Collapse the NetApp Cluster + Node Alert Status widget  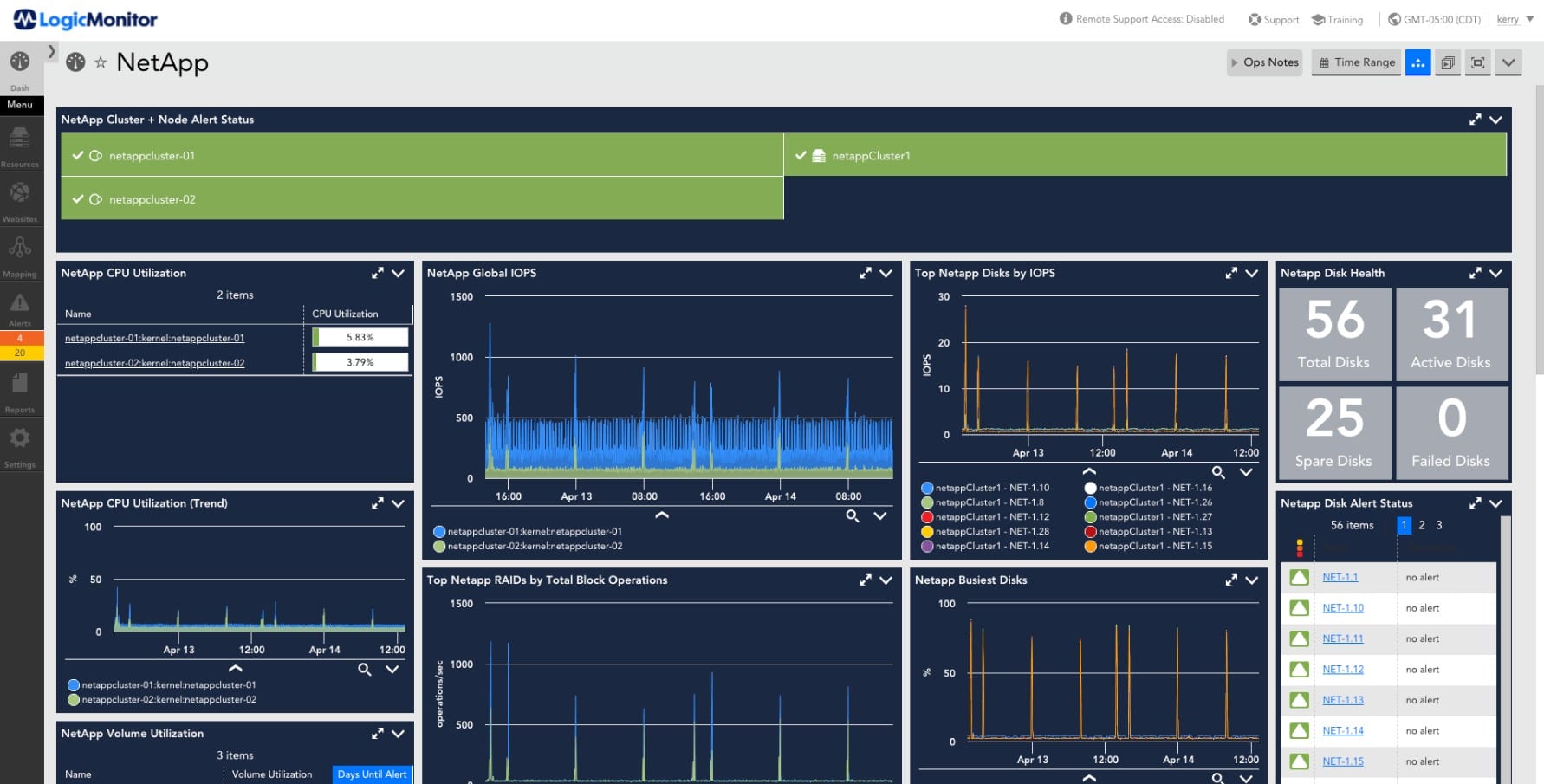(1495, 120)
